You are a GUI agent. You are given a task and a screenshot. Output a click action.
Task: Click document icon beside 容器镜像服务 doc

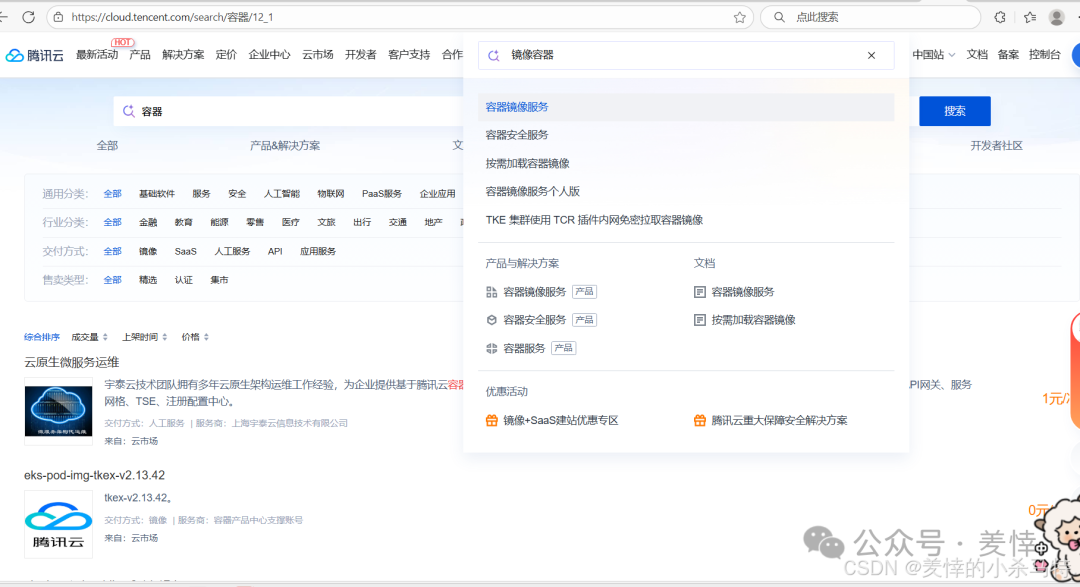(x=700, y=292)
